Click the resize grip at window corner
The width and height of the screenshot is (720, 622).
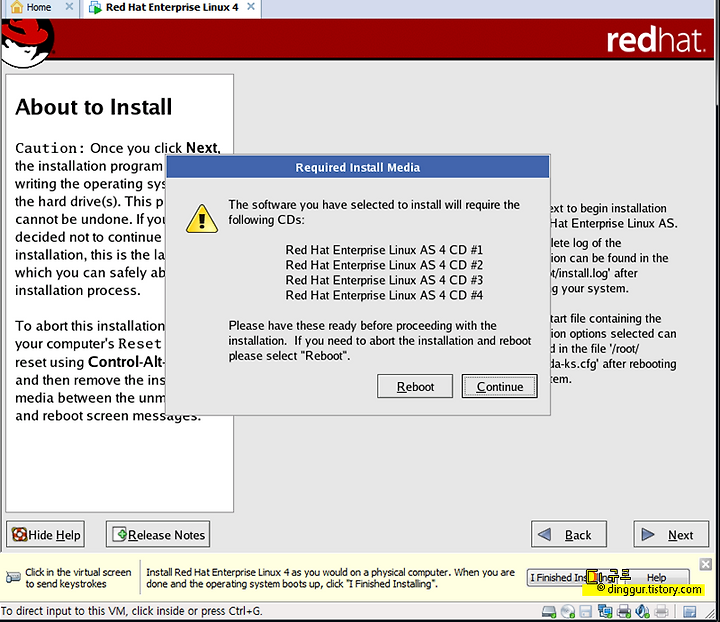(711, 613)
